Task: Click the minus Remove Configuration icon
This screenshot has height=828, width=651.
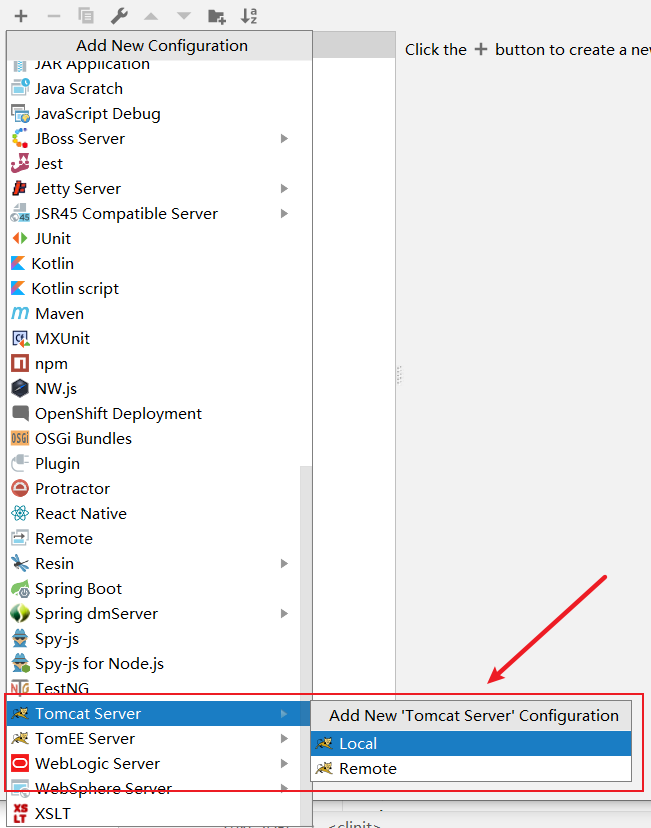Action: [53, 16]
